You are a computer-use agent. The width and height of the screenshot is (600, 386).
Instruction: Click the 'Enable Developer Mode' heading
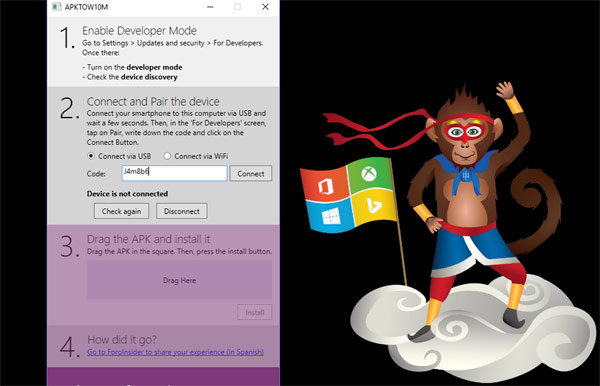click(139, 31)
